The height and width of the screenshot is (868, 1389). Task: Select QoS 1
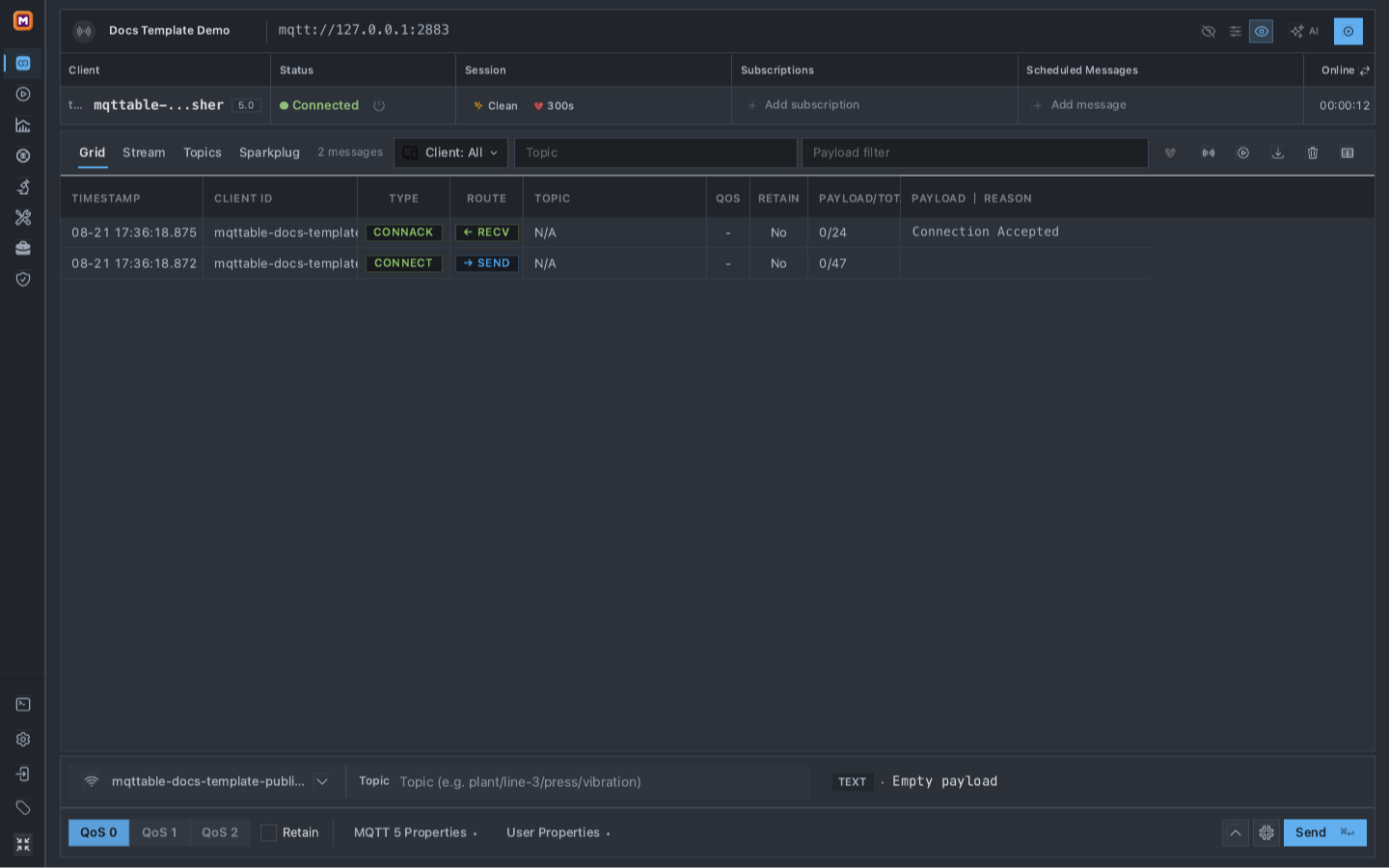click(x=159, y=833)
